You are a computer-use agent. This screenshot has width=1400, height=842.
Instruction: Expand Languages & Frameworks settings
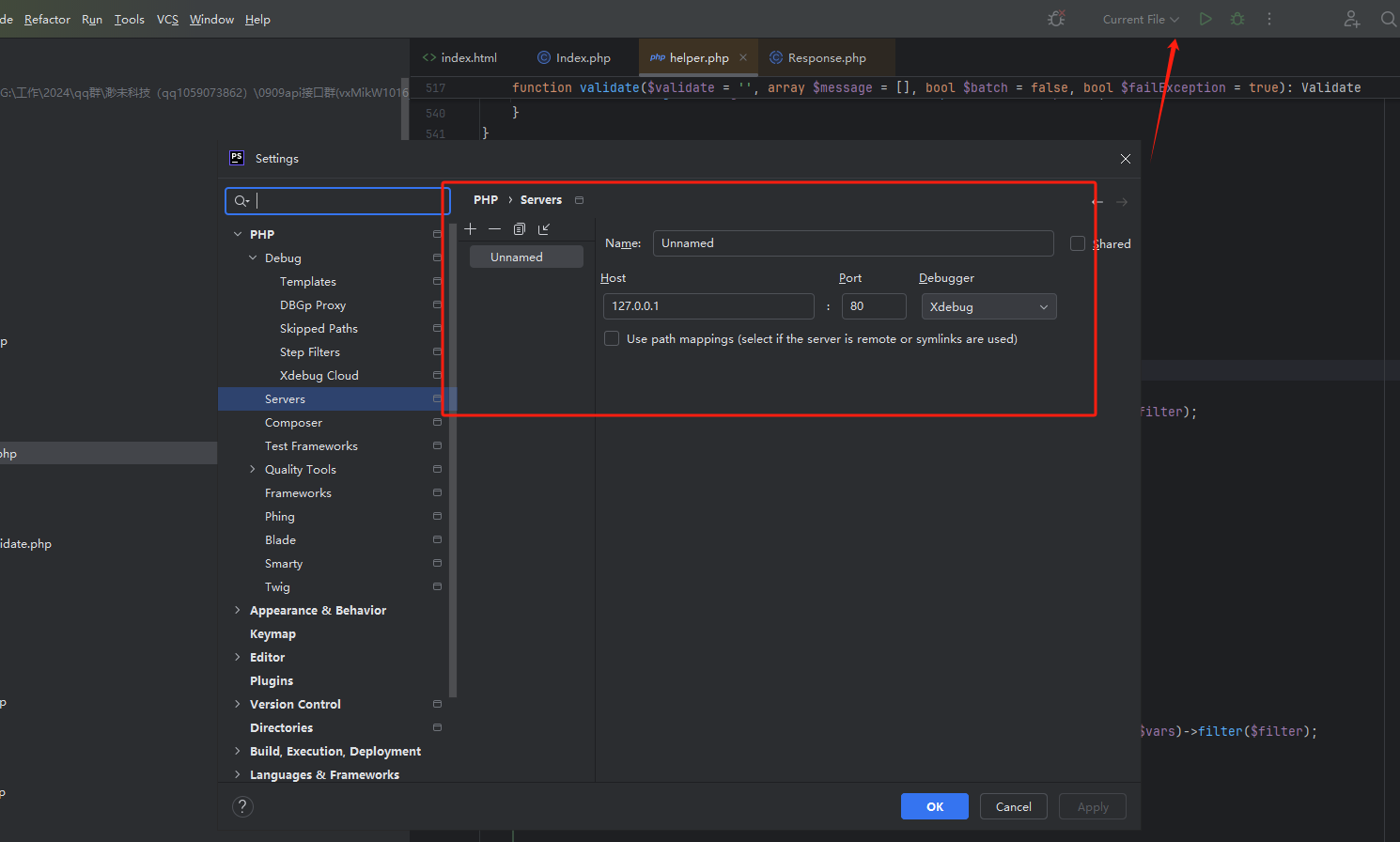click(x=238, y=774)
